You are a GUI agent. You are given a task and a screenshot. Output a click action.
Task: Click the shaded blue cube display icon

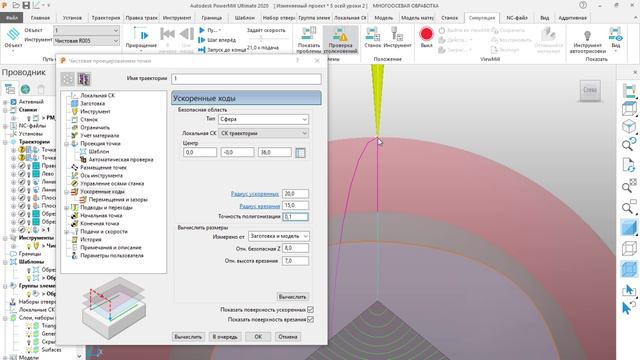tap(629, 227)
